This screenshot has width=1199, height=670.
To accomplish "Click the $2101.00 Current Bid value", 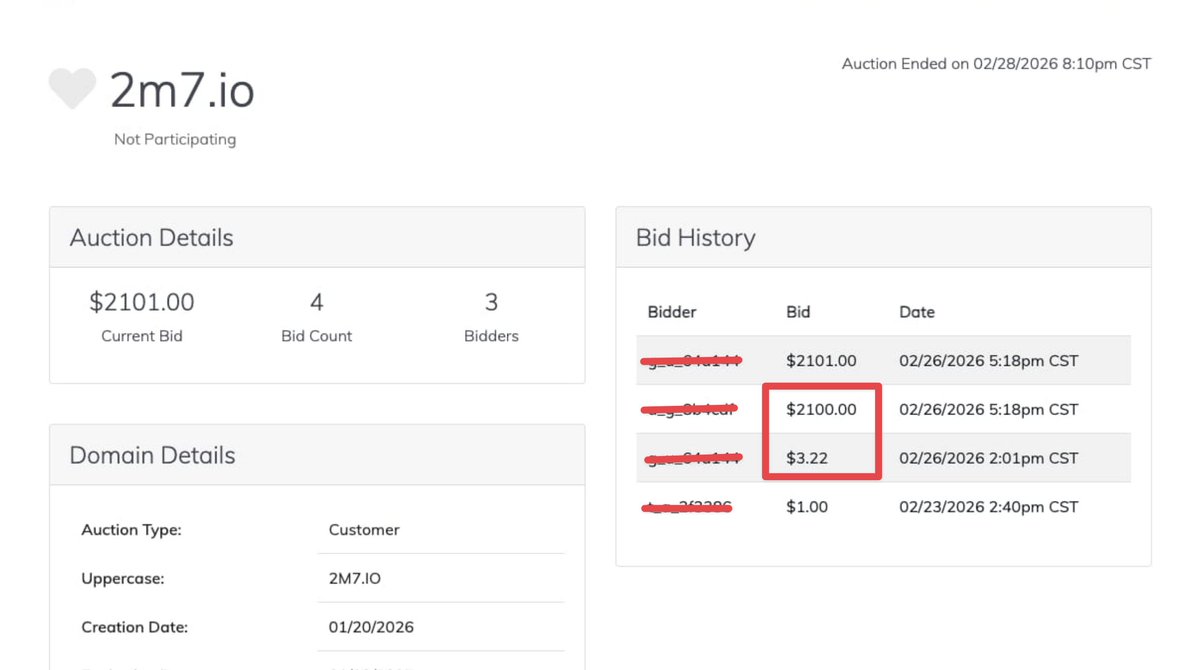I will click(x=141, y=302).
